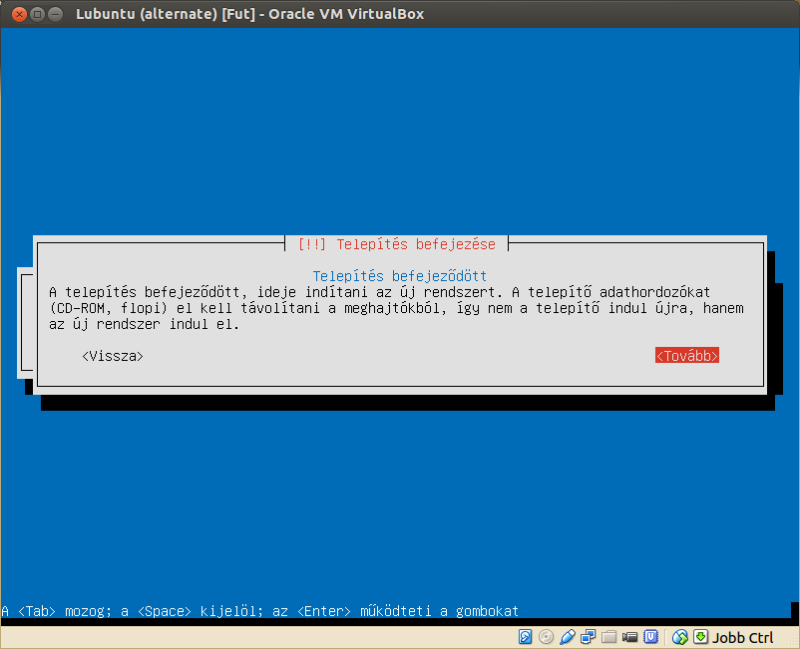The height and width of the screenshot is (649, 800).
Task: Click the '[!!] Telepítés befejezése' dialog title
Action: 396,244
